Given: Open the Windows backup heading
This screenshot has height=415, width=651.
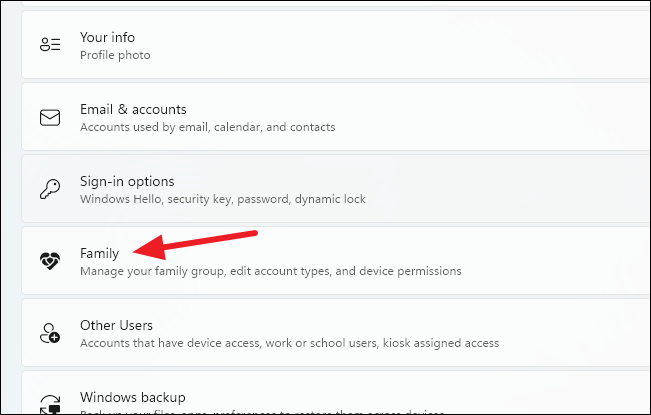Looking at the screenshot, I should 133,397.
